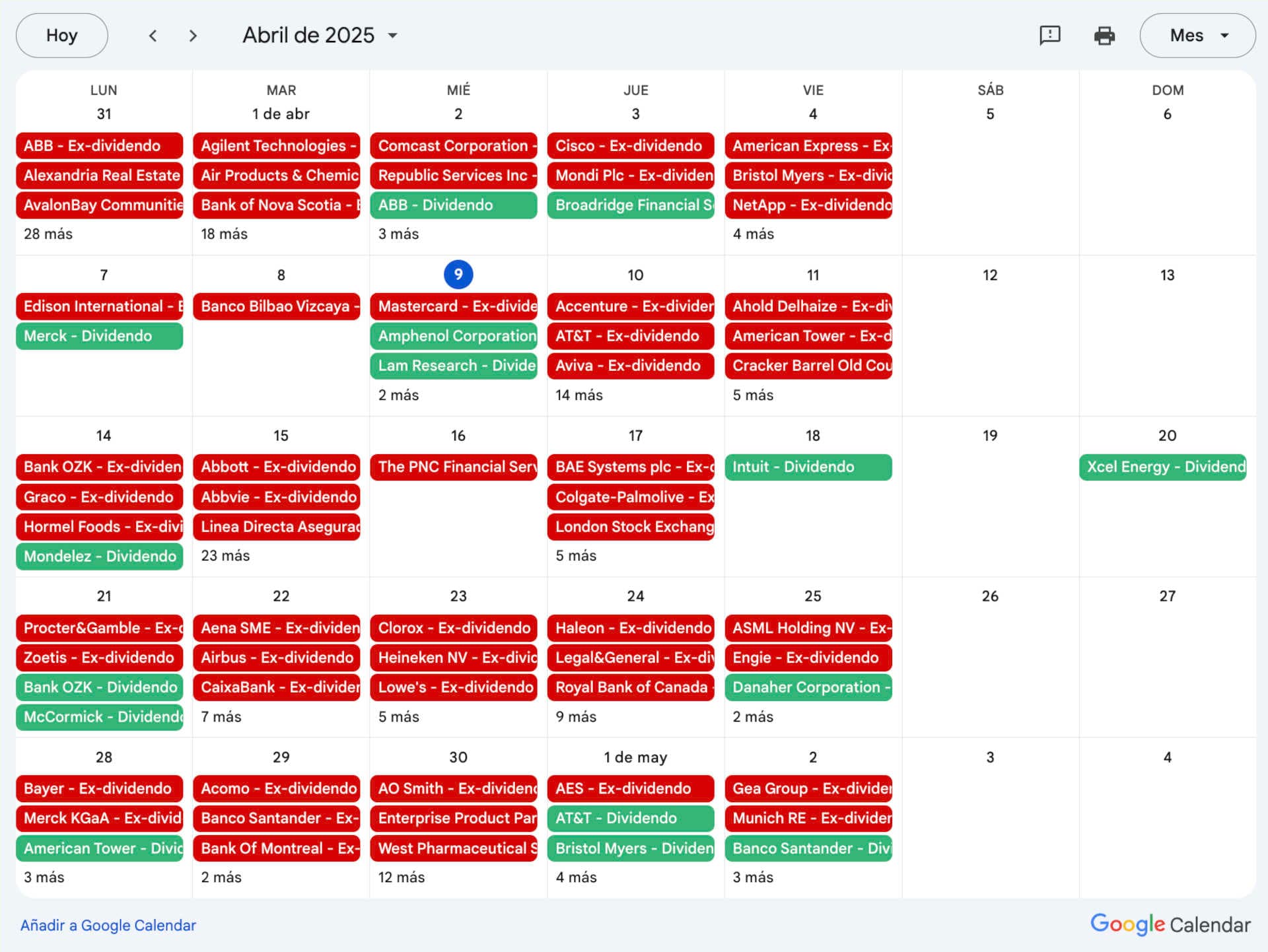Open the Abril de 2025 date picker
The image size is (1268, 952).
(x=320, y=36)
